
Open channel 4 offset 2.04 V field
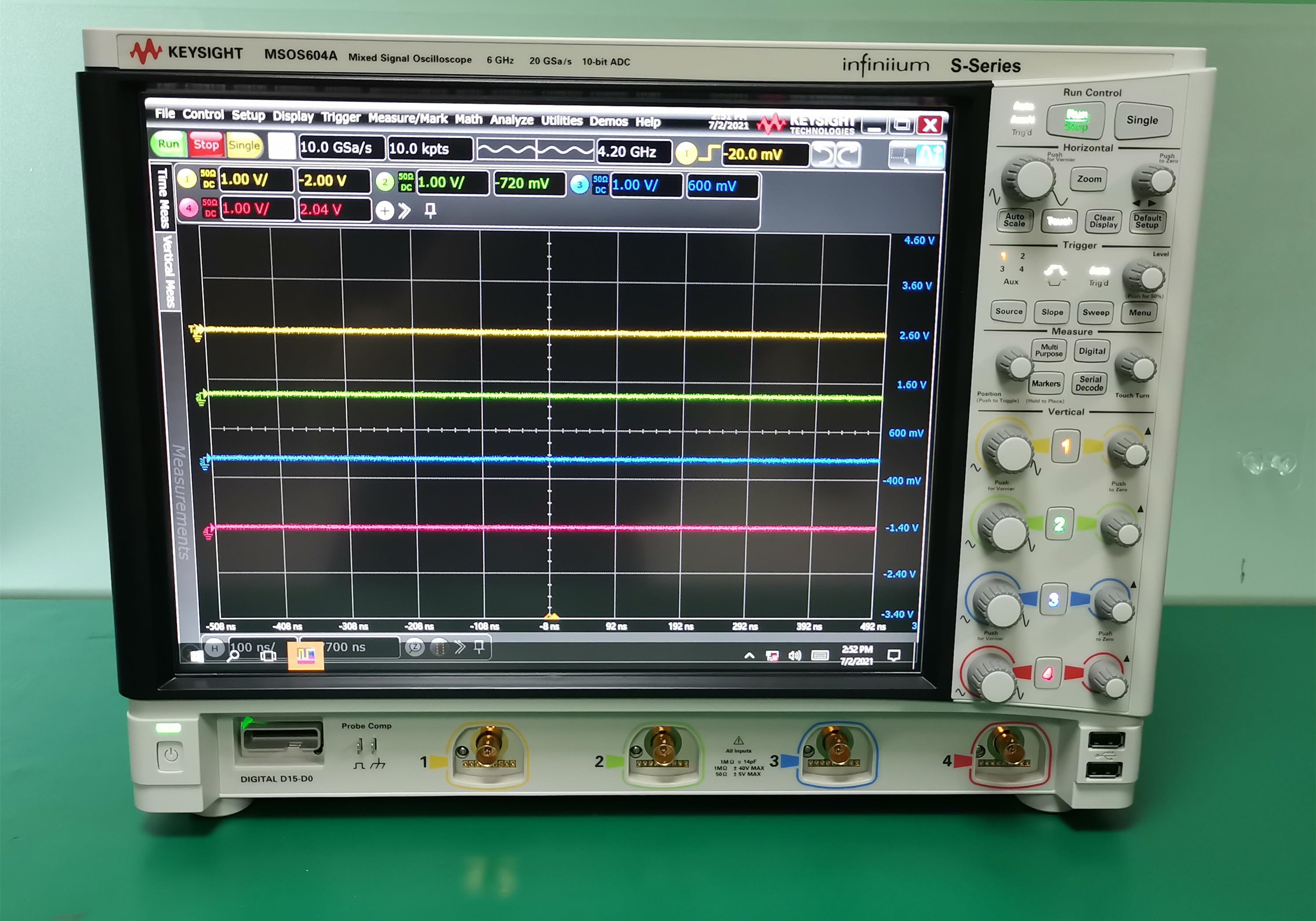pyautogui.click(x=335, y=210)
